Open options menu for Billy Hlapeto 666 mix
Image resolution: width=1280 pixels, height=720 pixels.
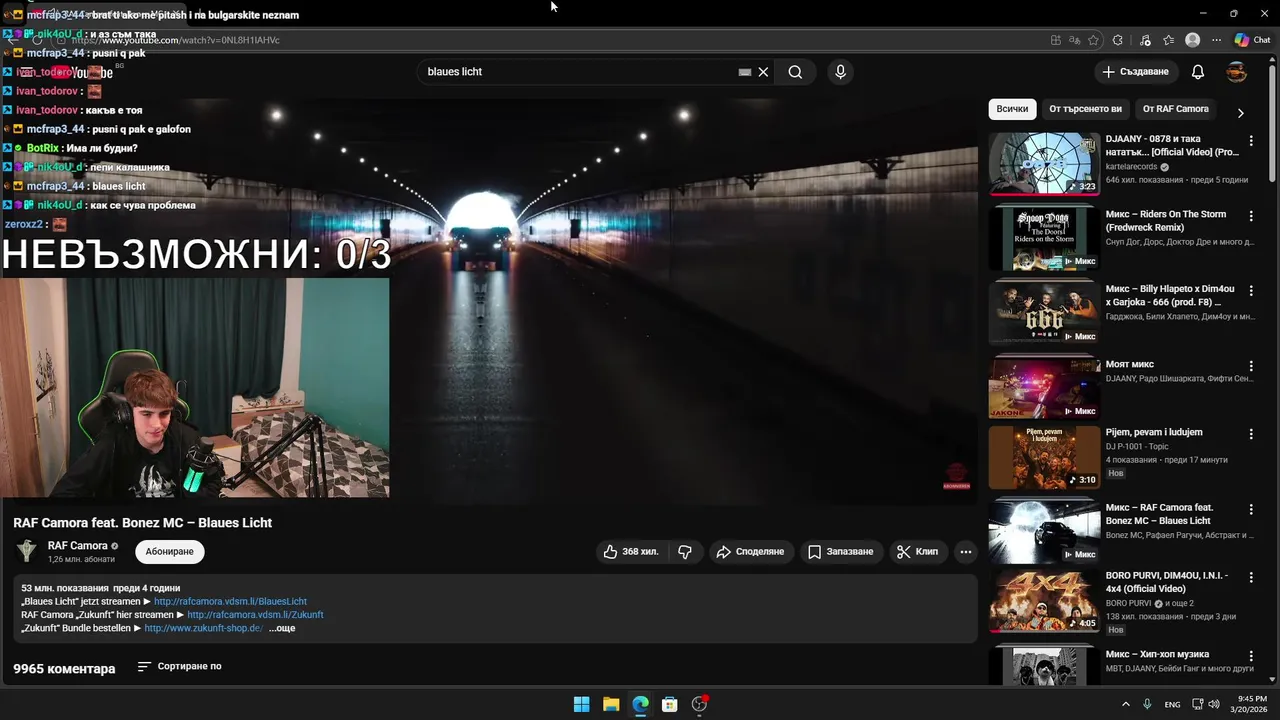point(1251,292)
